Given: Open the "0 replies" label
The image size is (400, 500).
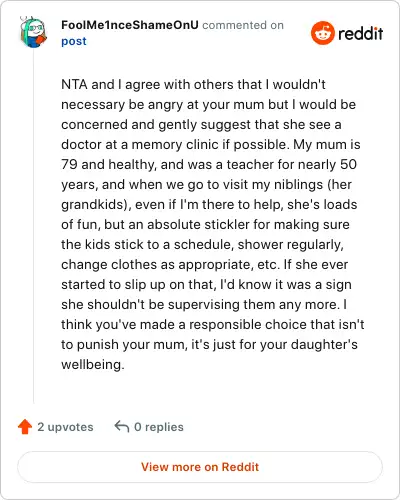Looking at the screenshot, I should [x=159, y=427].
